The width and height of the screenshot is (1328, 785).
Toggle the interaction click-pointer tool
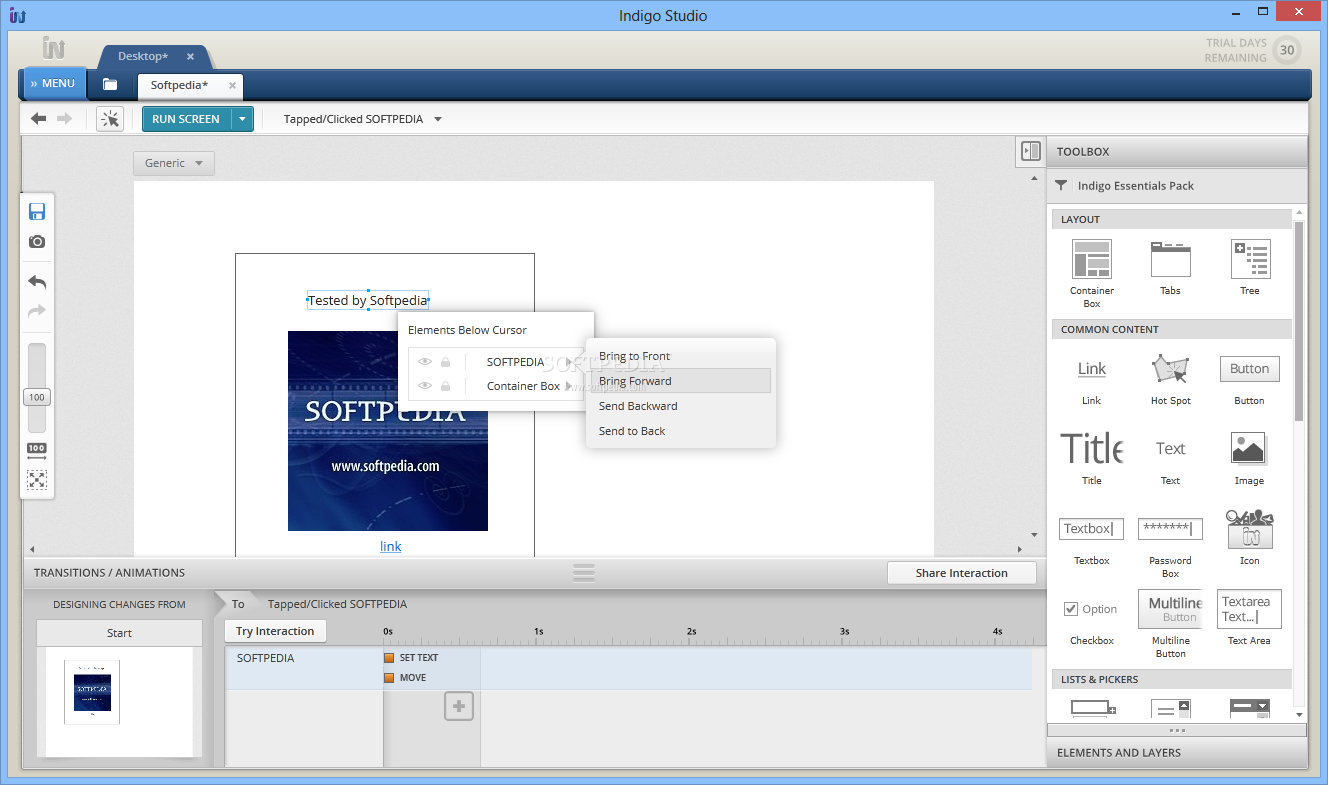tap(110, 119)
